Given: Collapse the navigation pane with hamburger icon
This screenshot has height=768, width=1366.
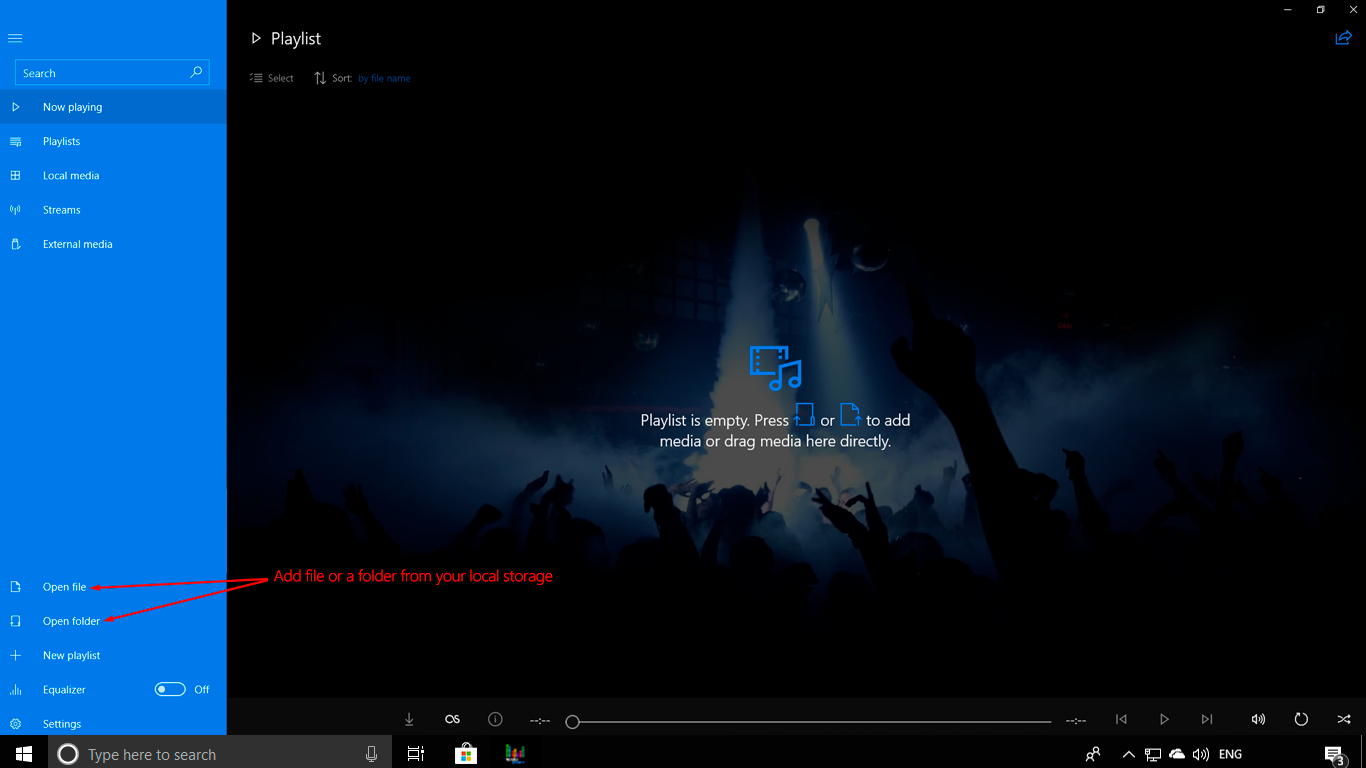Looking at the screenshot, I should (x=15, y=38).
